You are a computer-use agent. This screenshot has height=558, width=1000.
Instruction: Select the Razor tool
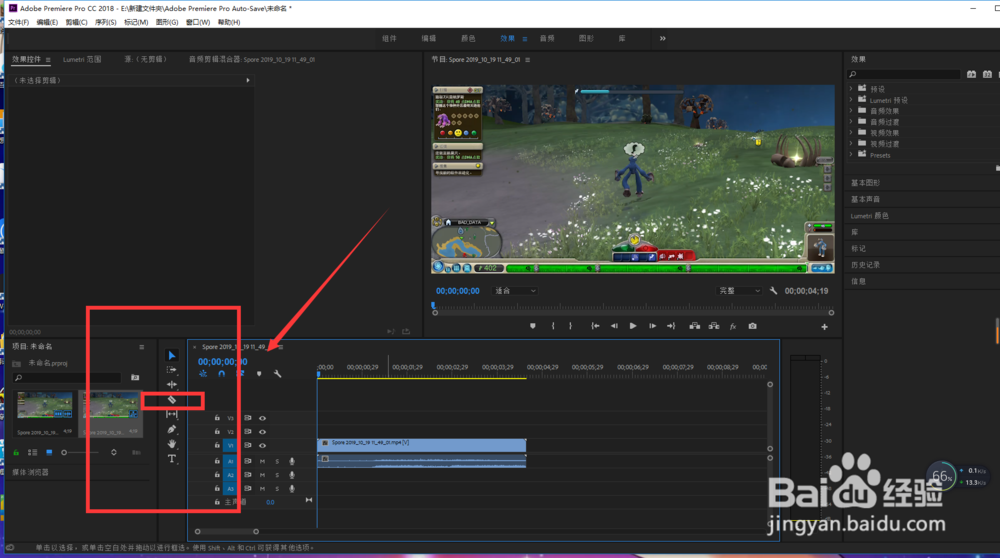click(x=172, y=400)
